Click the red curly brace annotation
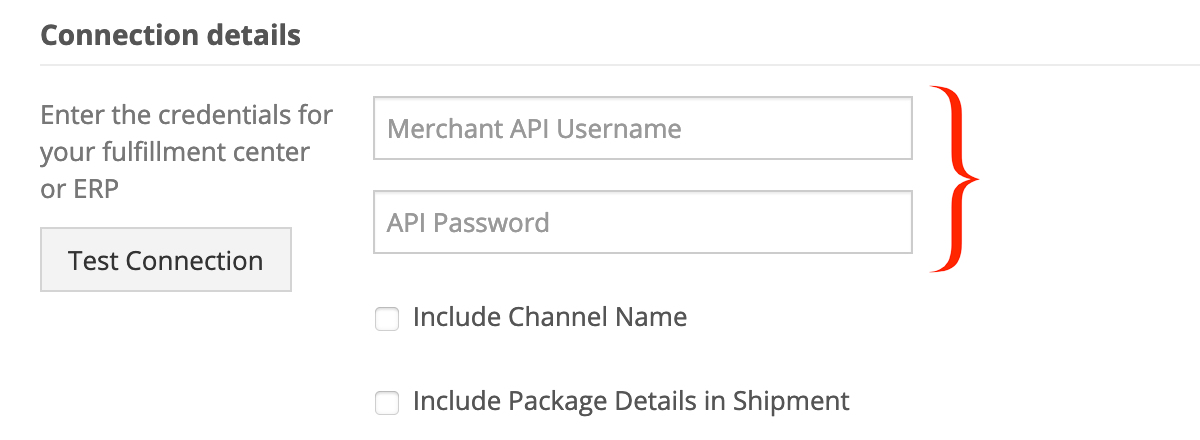The width and height of the screenshot is (1200, 440). click(954, 180)
